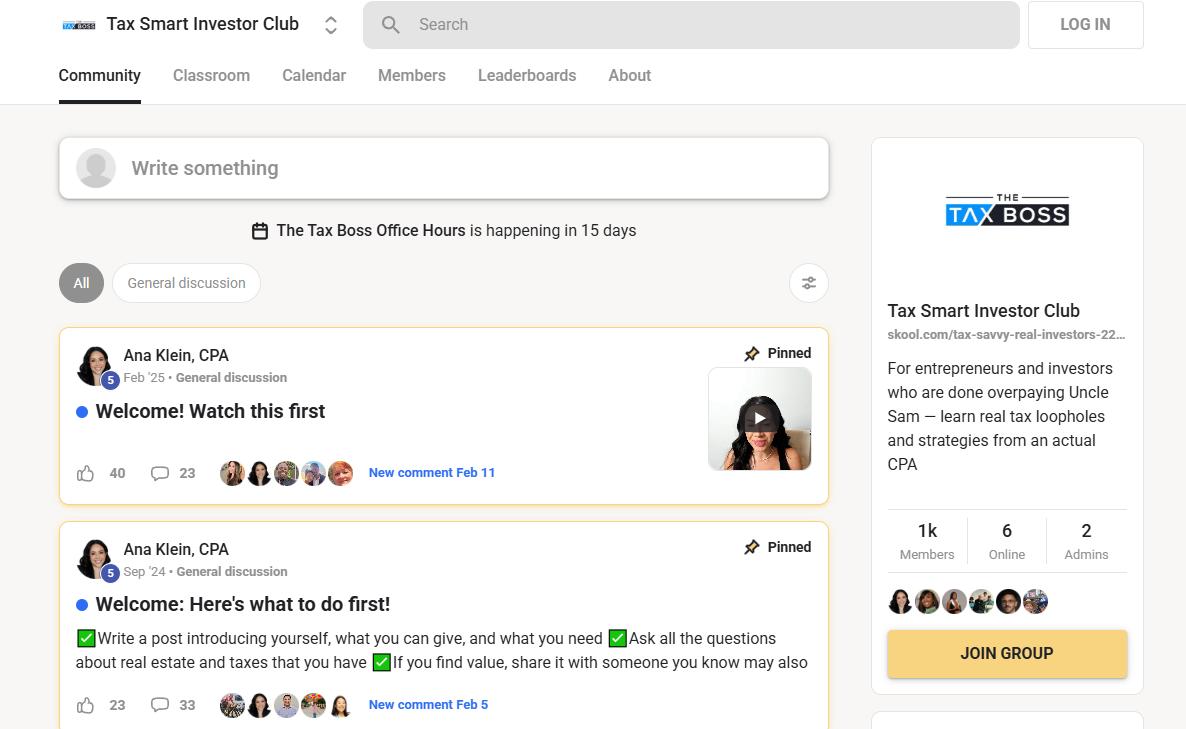Click the 2 Admins stat
The image size is (1186, 729).
coord(1086,541)
